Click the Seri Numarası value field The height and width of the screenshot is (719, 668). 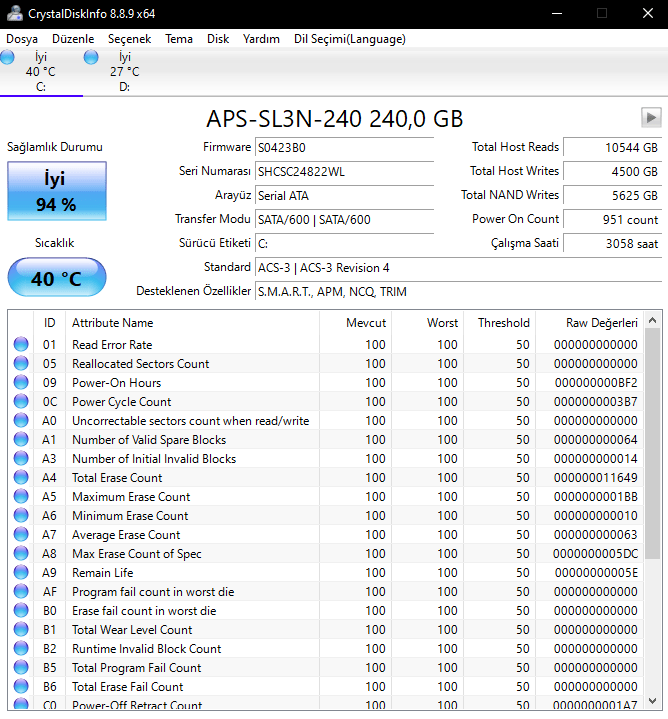[x=343, y=171]
